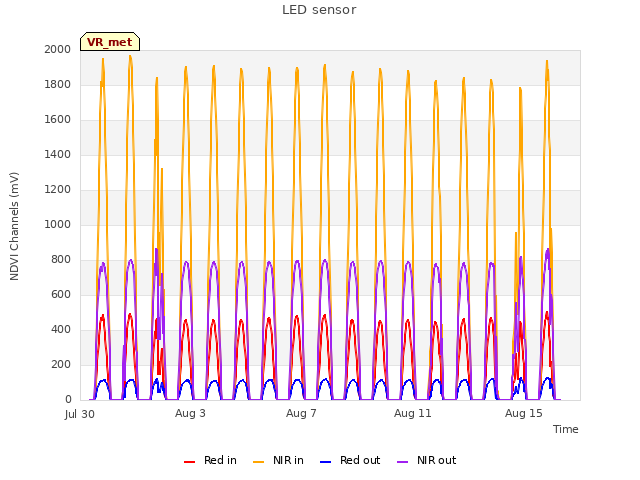Click the orange line swatch in legend
This screenshot has height=480, width=640.
tap(258, 462)
